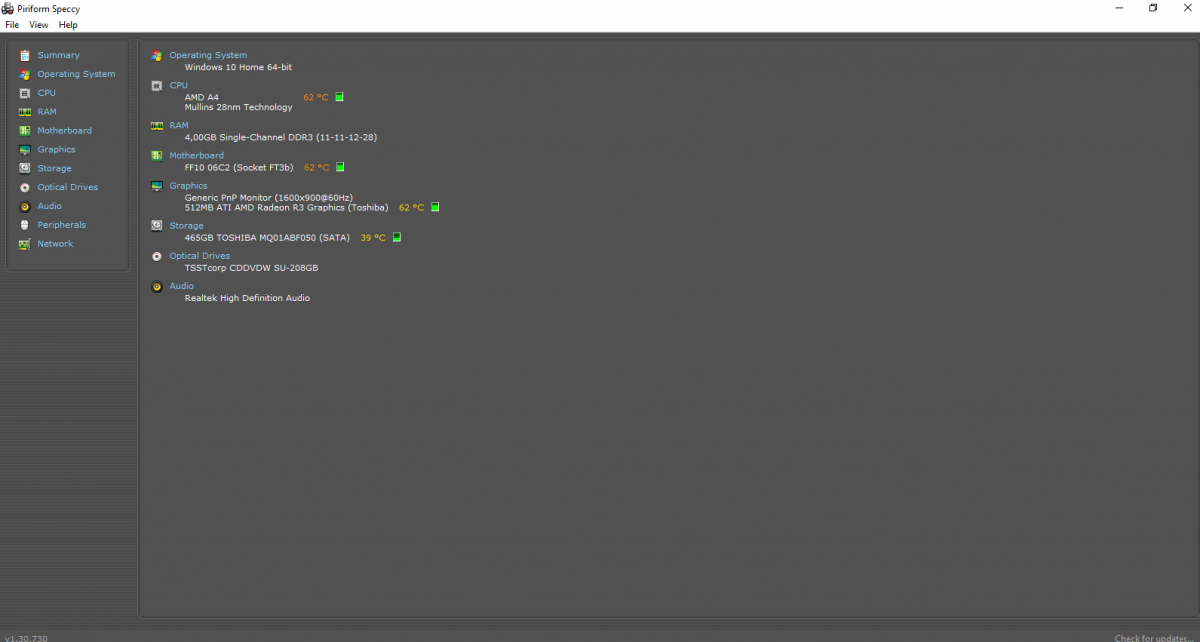Click the Operating System heading link
This screenshot has width=1200, height=642.
[x=208, y=55]
